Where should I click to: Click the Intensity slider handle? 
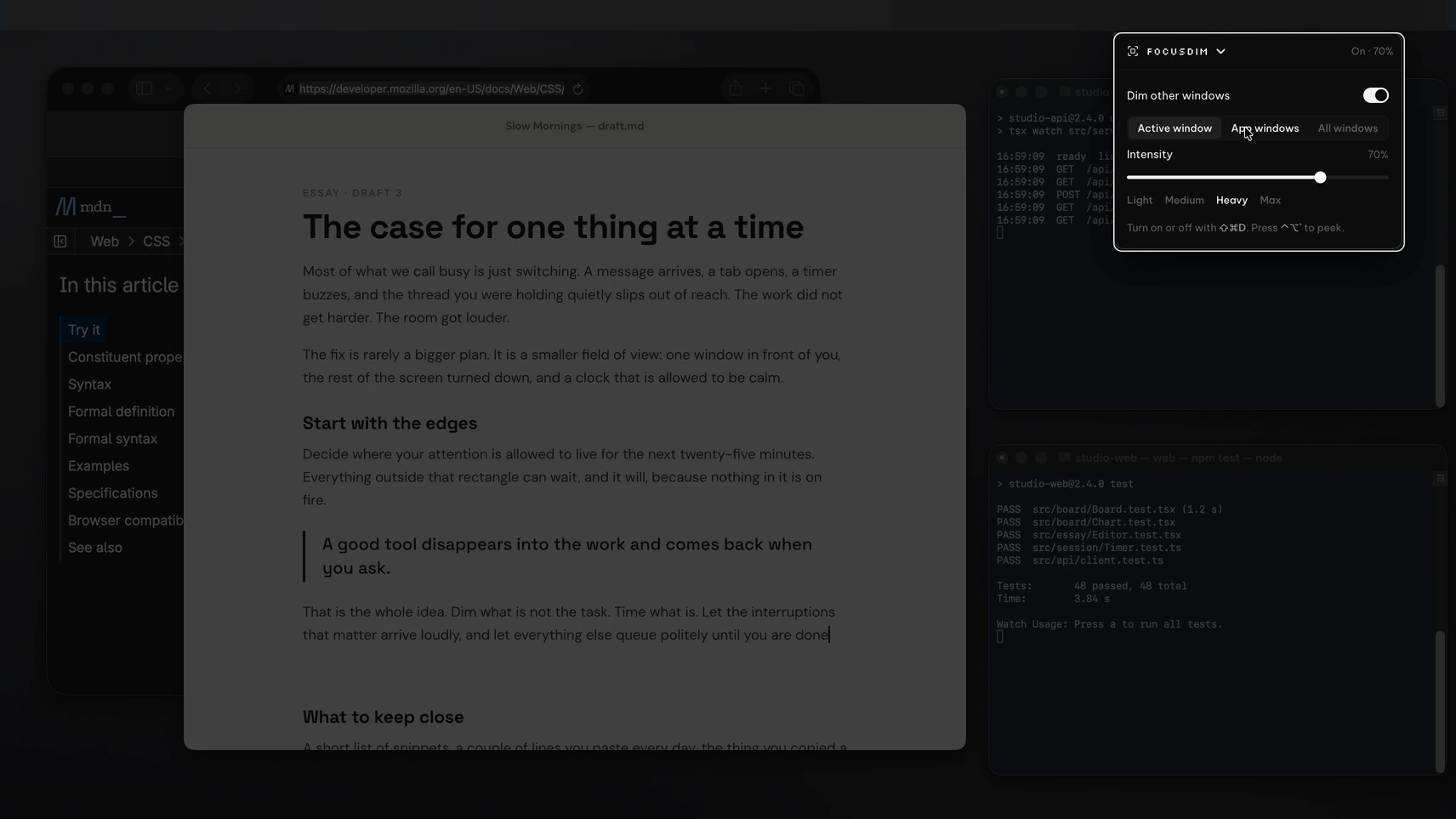tap(1320, 178)
